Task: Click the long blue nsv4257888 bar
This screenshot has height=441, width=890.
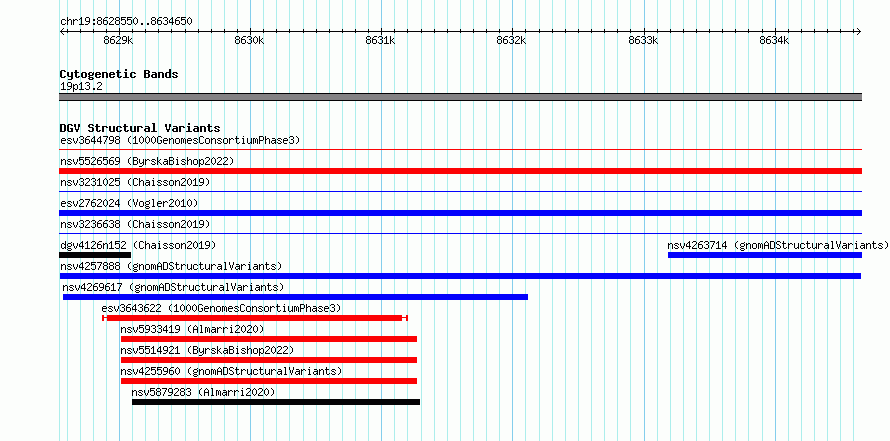Action: (x=460, y=276)
